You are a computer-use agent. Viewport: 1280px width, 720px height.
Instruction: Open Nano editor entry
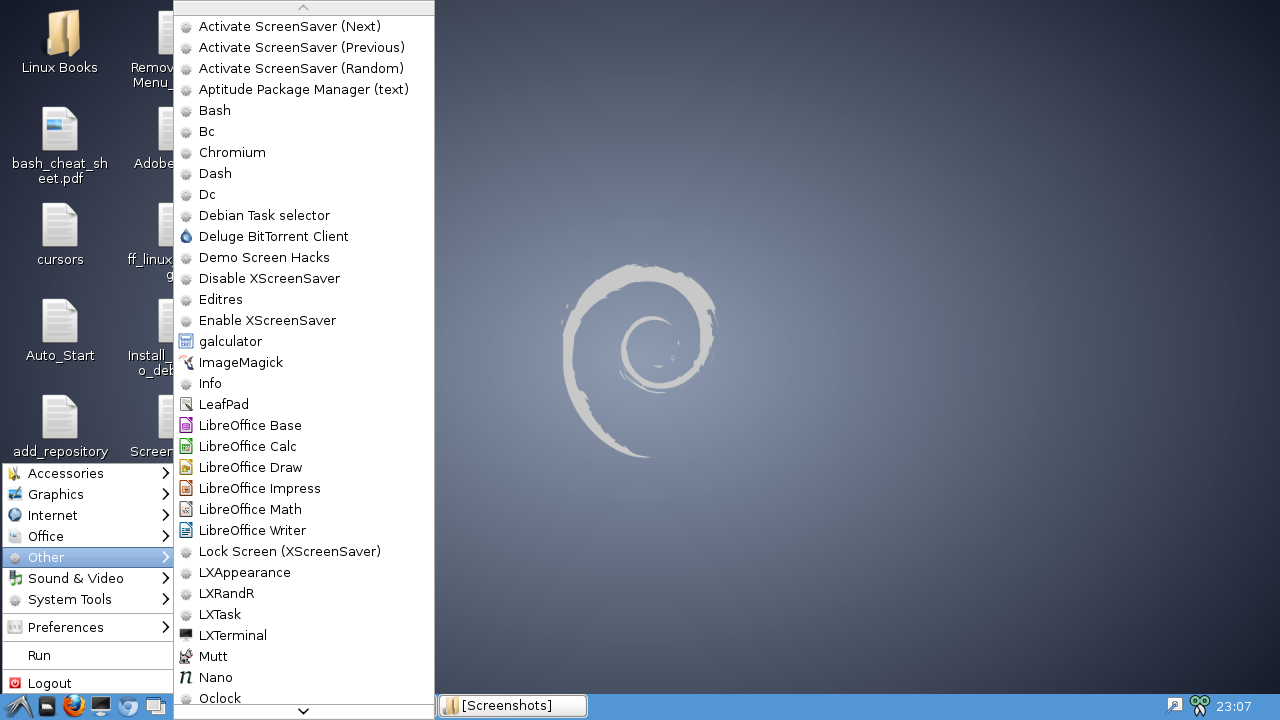pos(304,678)
